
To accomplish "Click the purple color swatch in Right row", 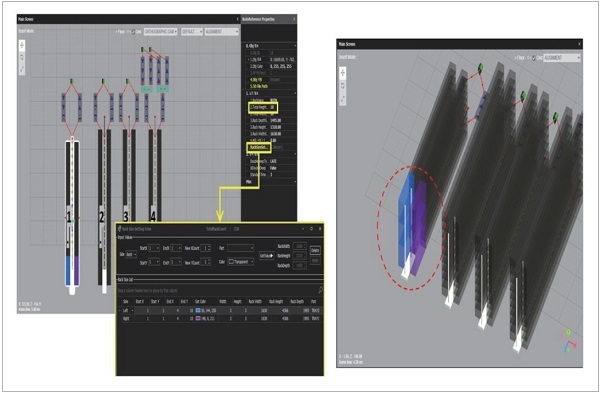I will pyautogui.click(x=198, y=318).
